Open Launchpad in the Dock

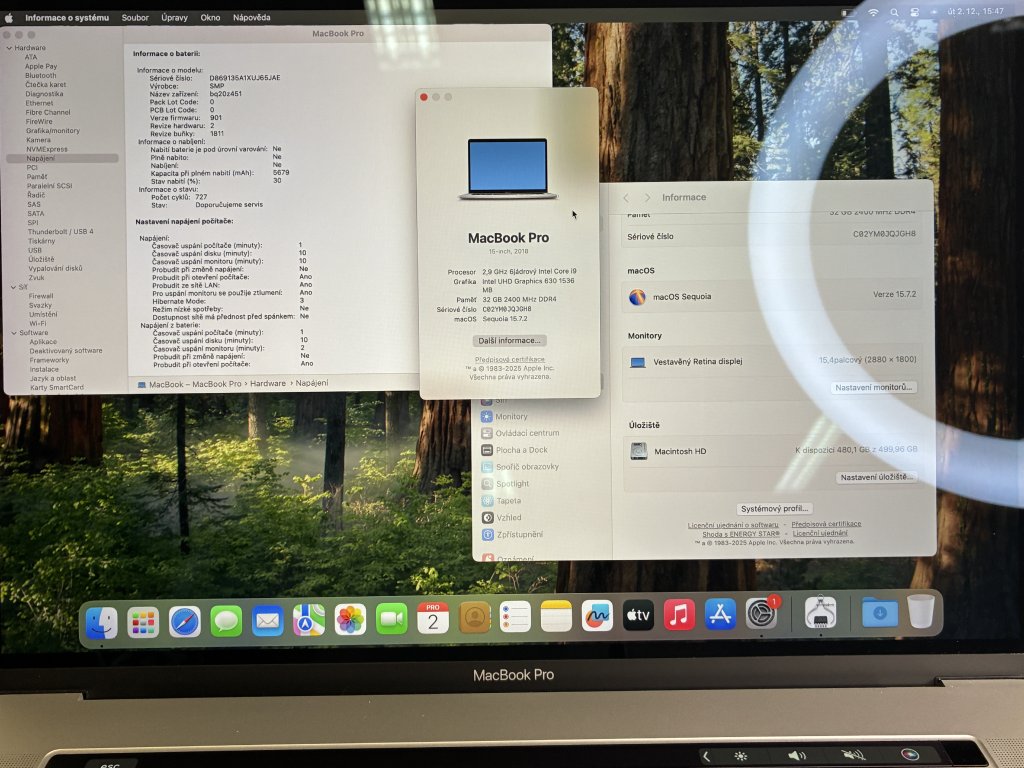(x=143, y=622)
